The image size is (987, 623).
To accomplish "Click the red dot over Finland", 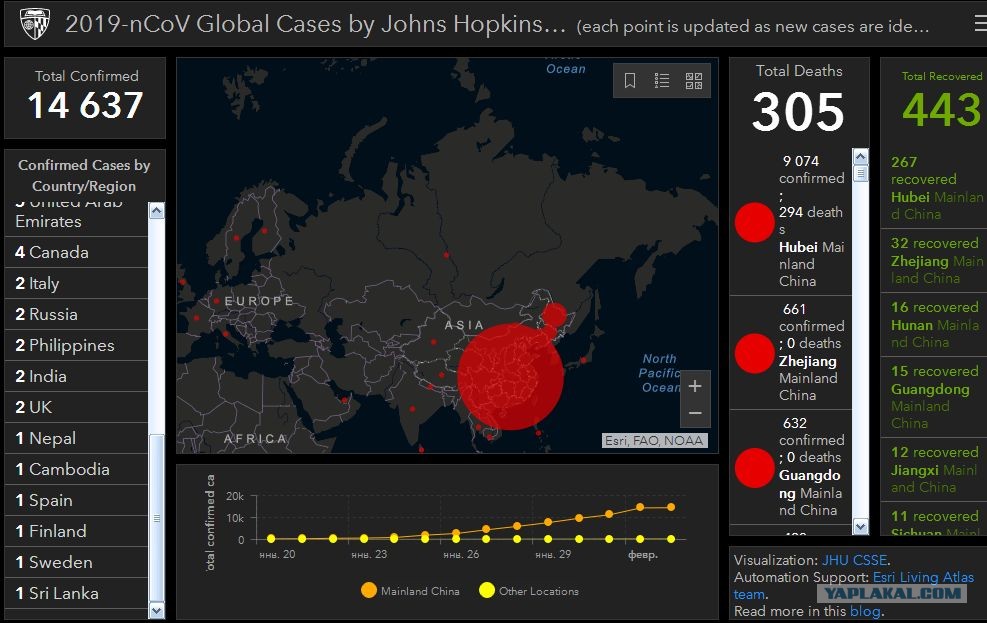I will point(264,231).
